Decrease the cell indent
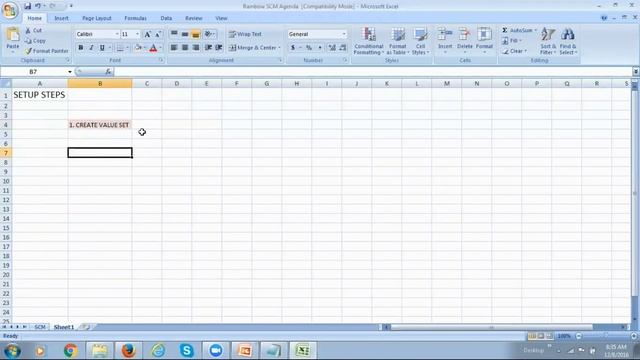The height and width of the screenshot is (360, 640). [x=209, y=48]
